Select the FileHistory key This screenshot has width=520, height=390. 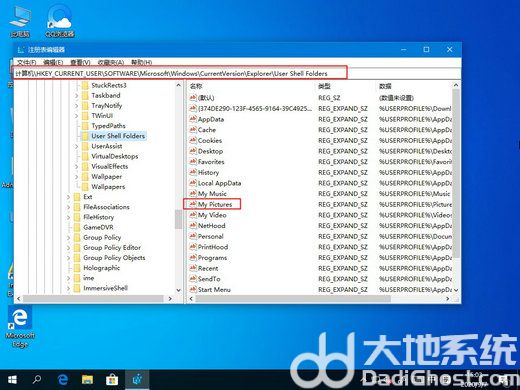99,217
